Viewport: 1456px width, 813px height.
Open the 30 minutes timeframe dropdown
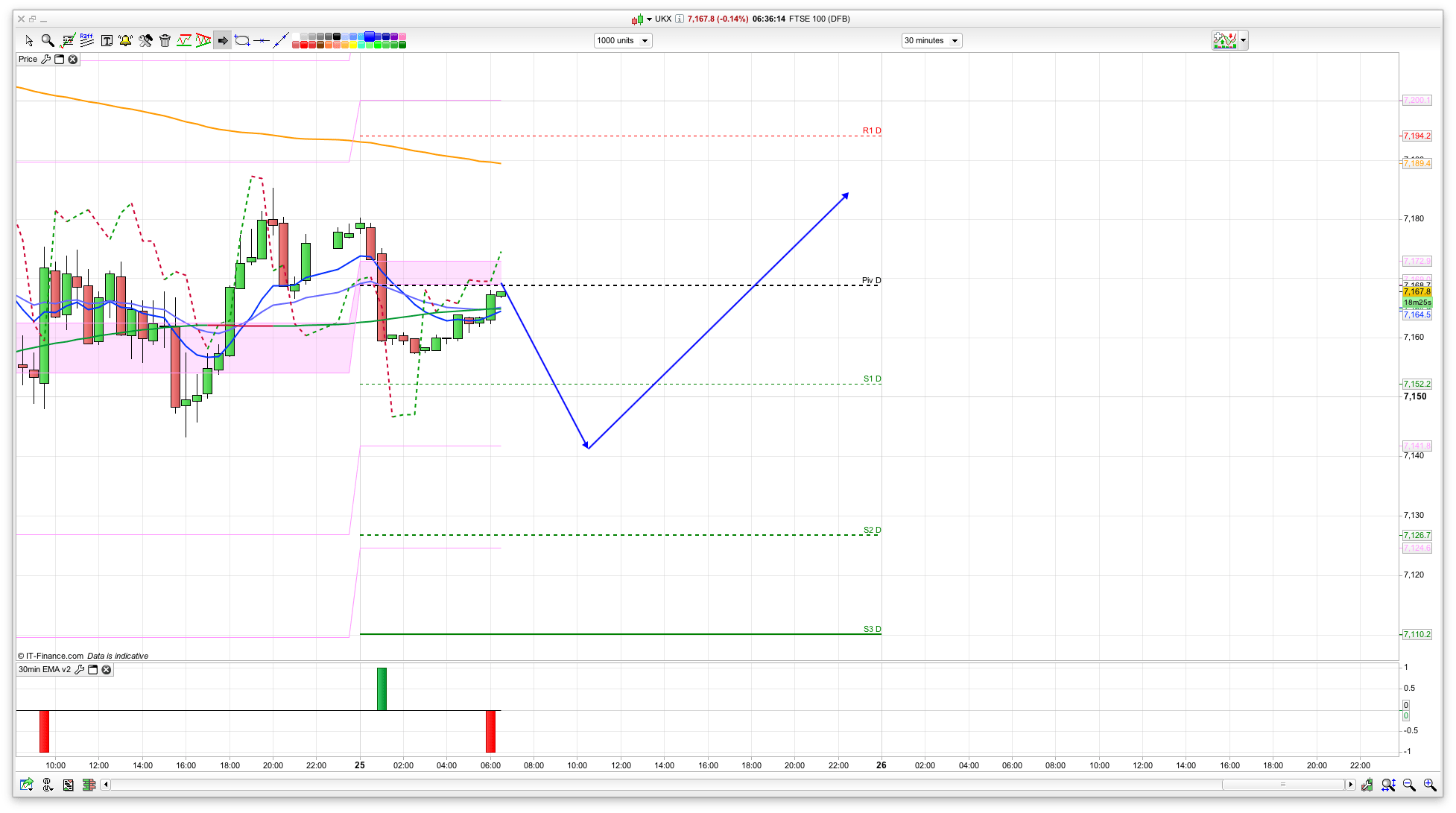point(931,41)
